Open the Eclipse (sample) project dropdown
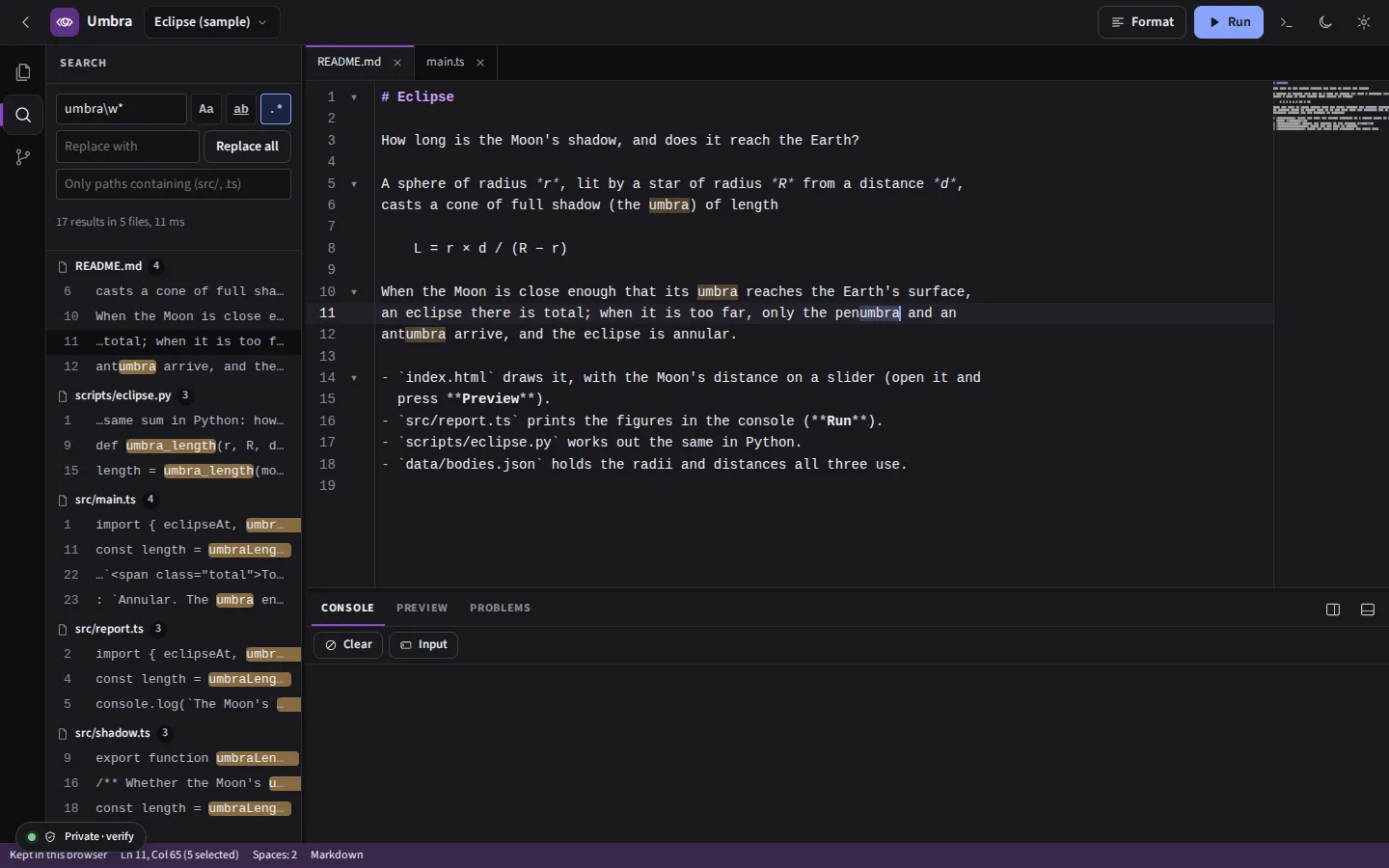 click(x=212, y=22)
